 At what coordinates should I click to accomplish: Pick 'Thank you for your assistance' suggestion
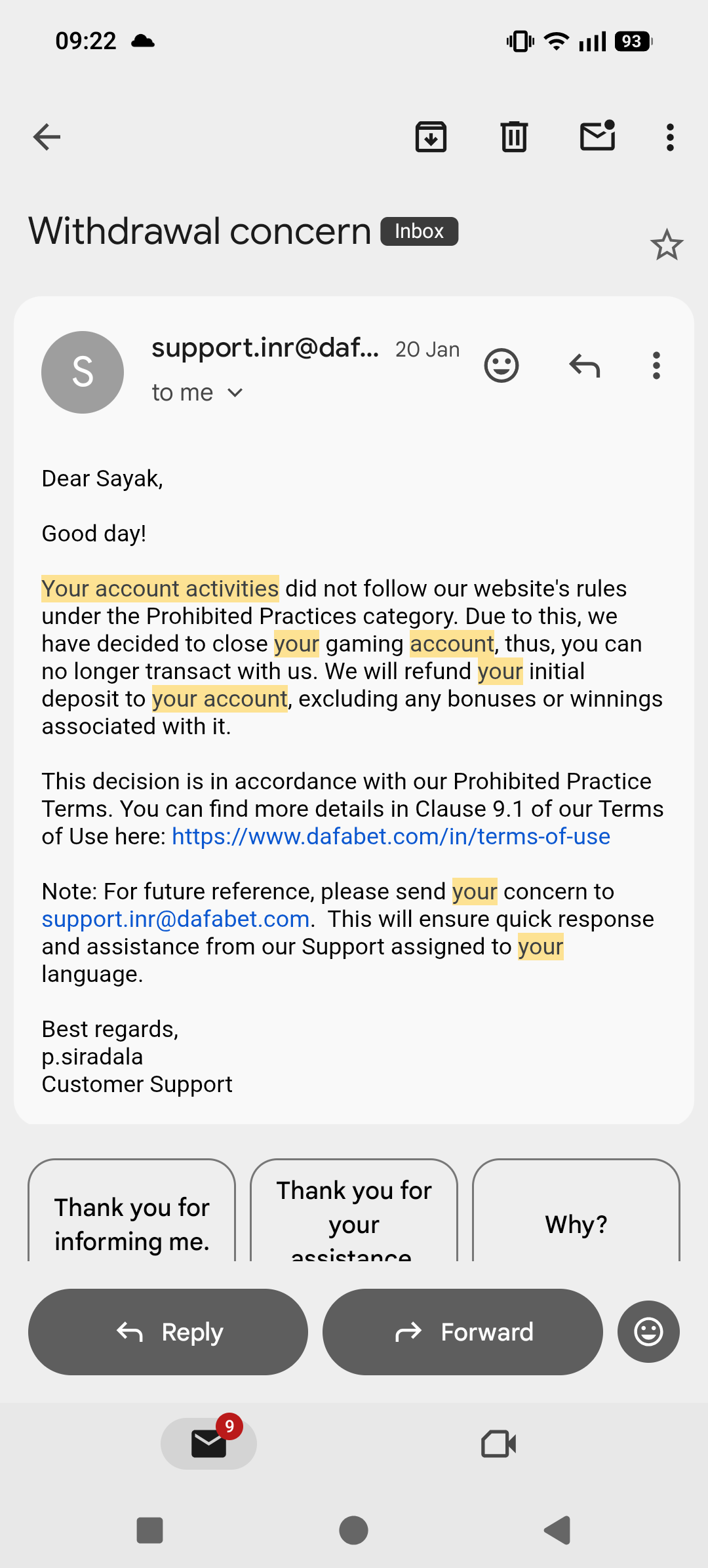click(x=354, y=1210)
